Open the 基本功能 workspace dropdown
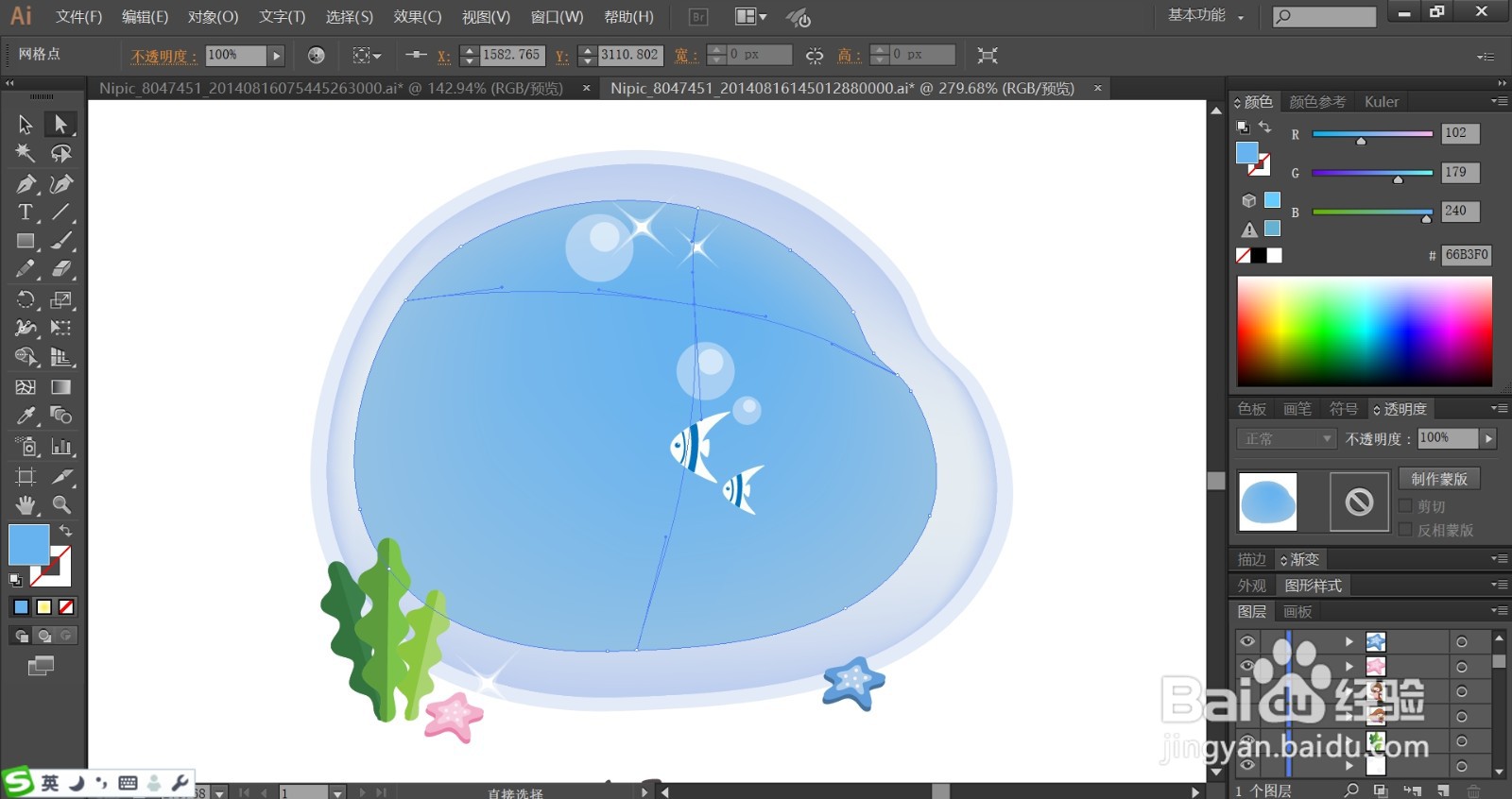 tap(1206, 16)
